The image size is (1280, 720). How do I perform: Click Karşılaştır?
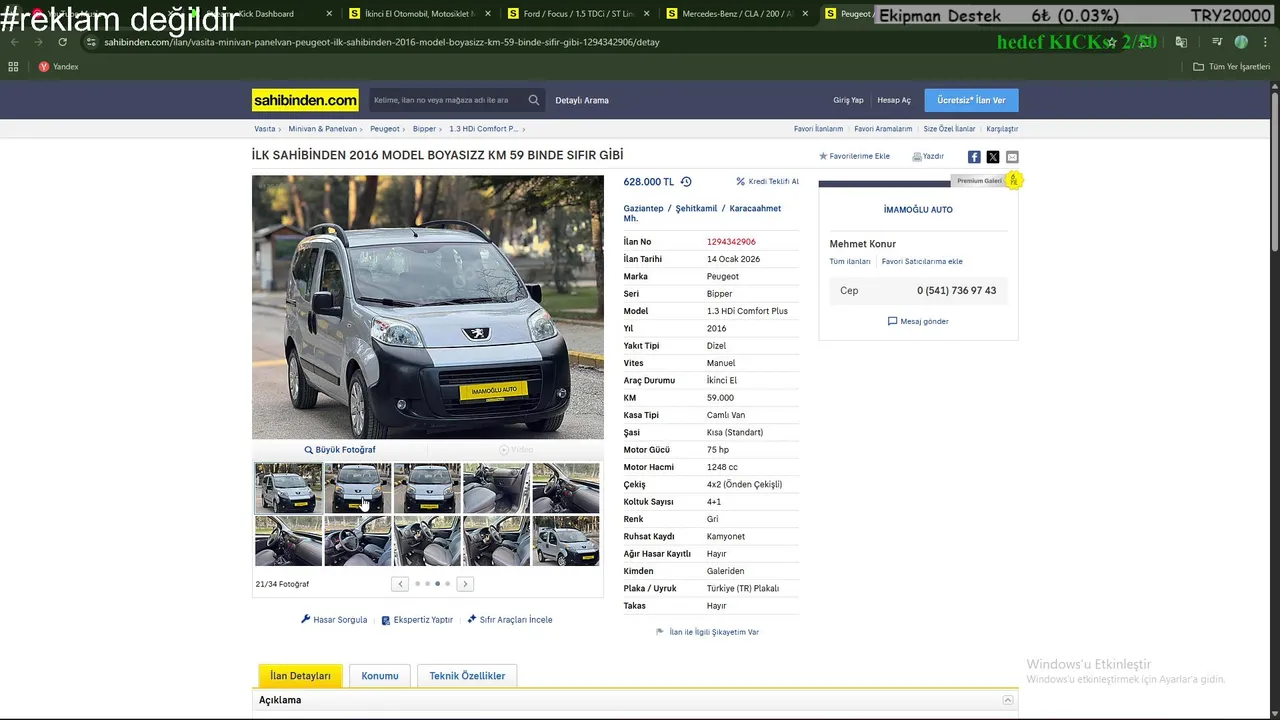[1002, 129]
